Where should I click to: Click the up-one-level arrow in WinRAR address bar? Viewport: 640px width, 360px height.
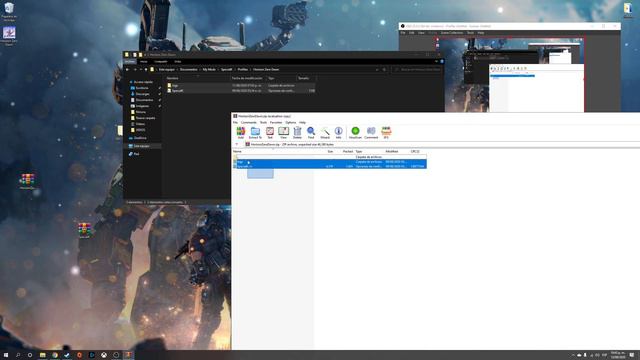click(x=237, y=144)
